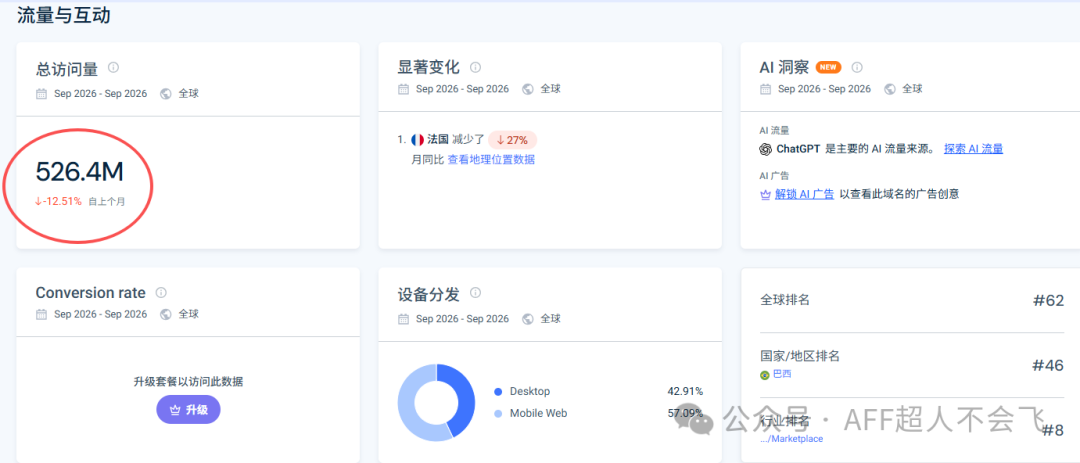Open 巴西 country link
This screenshot has height=463, width=1080.
pos(782,374)
